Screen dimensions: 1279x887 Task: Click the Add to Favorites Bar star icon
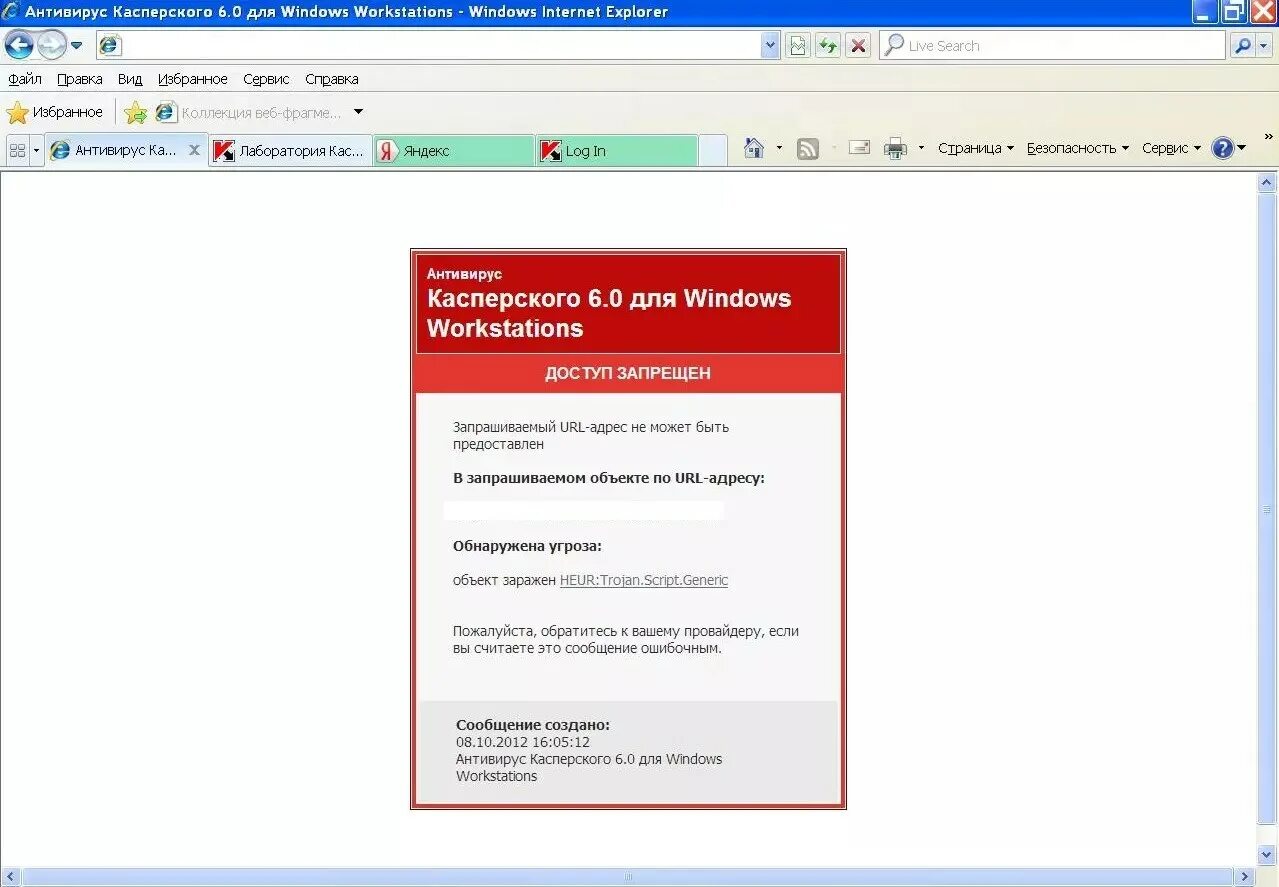136,112
